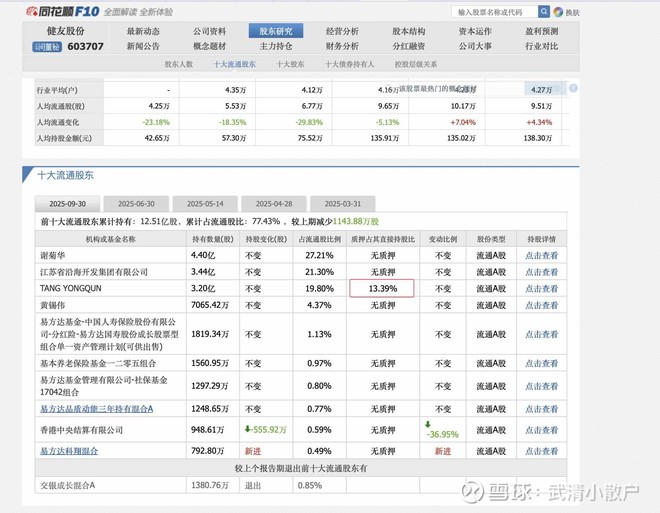Click the 新进 status for 易方达科翔混合
The height and width of the screenshot is (513, 660).
coord(253,451)
